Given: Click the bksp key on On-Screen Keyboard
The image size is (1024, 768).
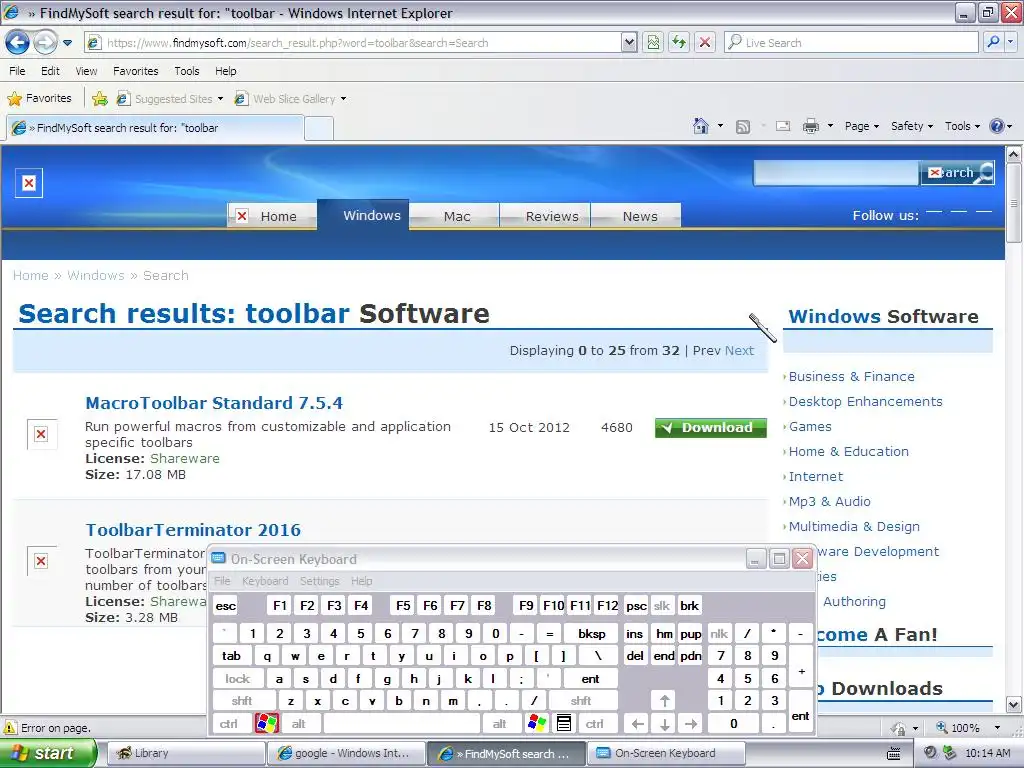Looking at the screenshot, I should (591, 633).
